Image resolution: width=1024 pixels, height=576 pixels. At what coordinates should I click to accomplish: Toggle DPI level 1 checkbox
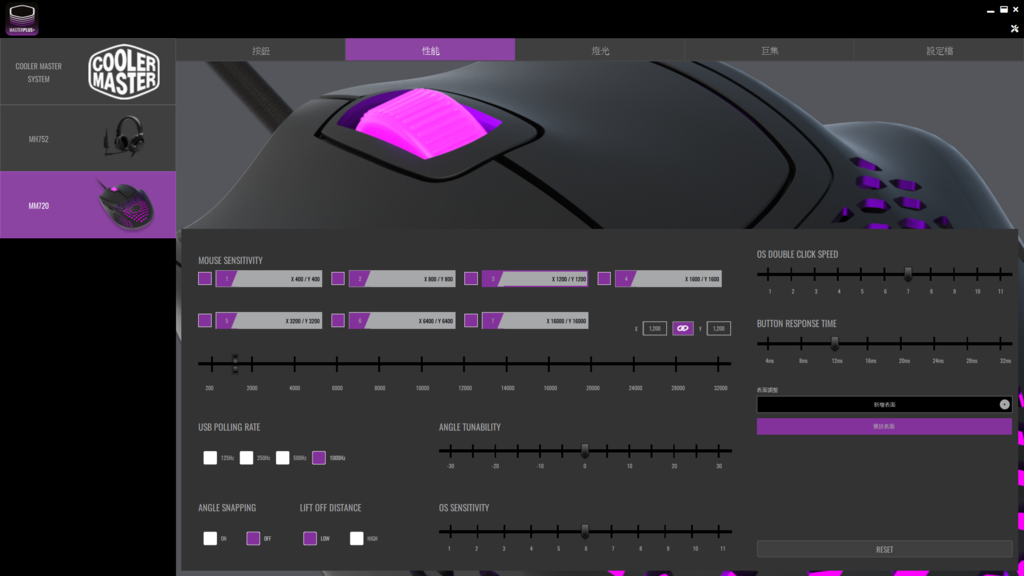(205, 279)
